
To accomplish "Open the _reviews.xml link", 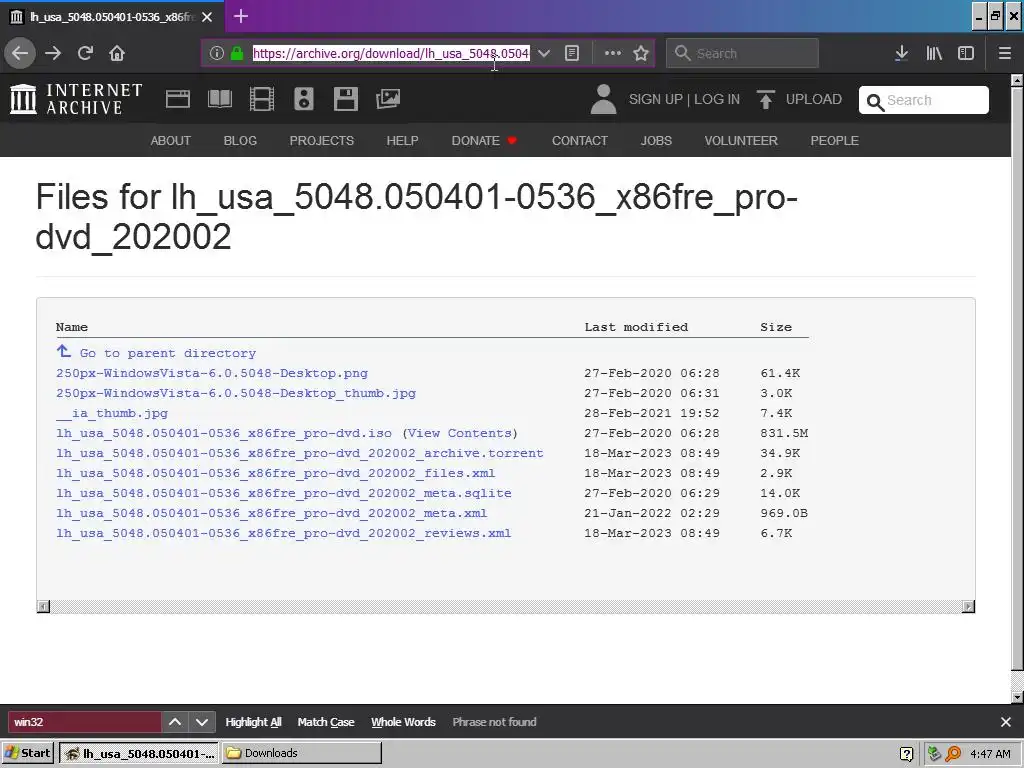I will (284, 534).
